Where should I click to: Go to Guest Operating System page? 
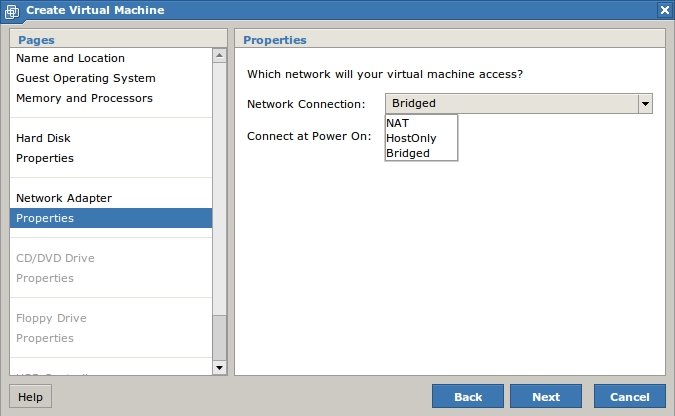pyautogui.click(x=111, y=78)
